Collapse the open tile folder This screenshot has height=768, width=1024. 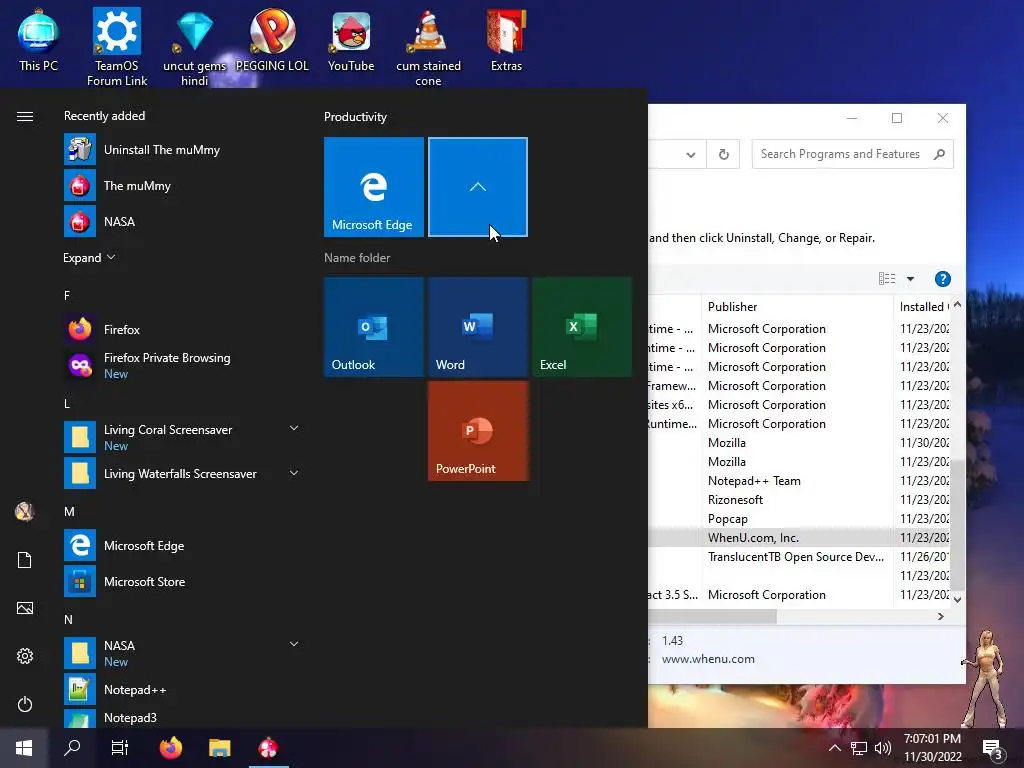pos(478,187)
